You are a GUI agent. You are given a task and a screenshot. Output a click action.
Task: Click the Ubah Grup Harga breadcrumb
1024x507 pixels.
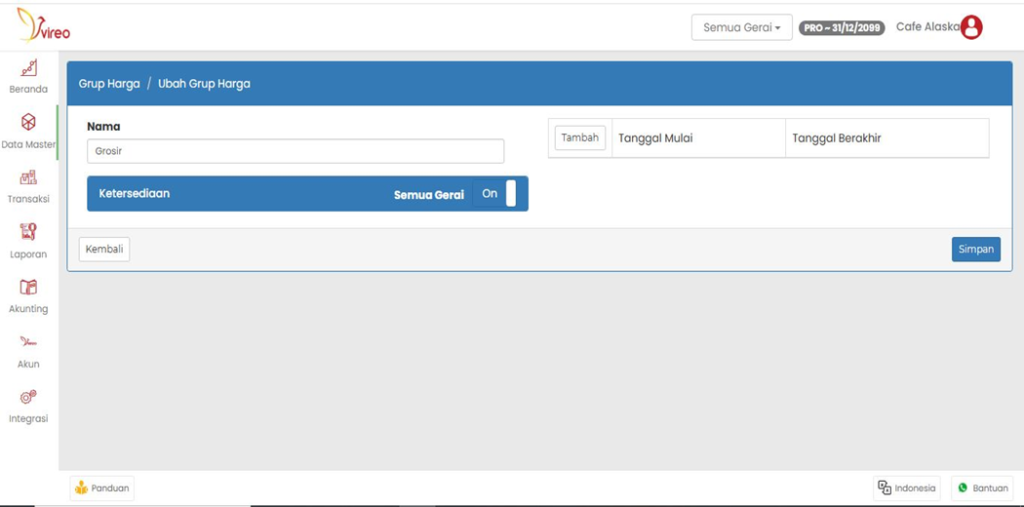(x=204, y=84)
